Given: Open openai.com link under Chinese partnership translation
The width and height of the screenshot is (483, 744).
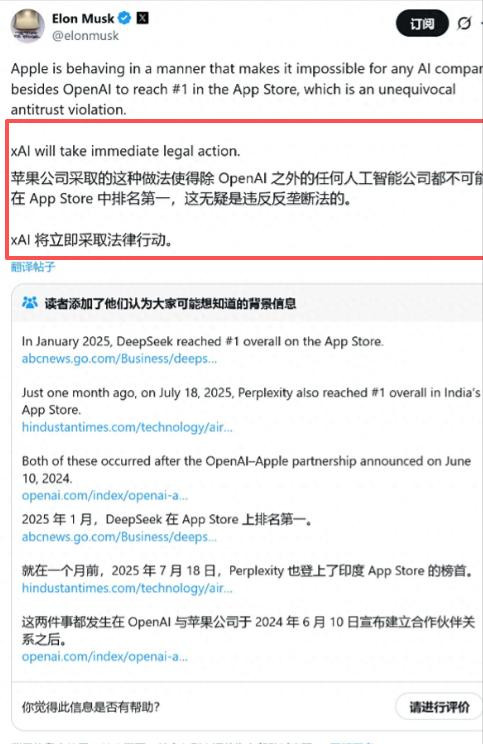Looking at the screenshot, I should 105,657.
